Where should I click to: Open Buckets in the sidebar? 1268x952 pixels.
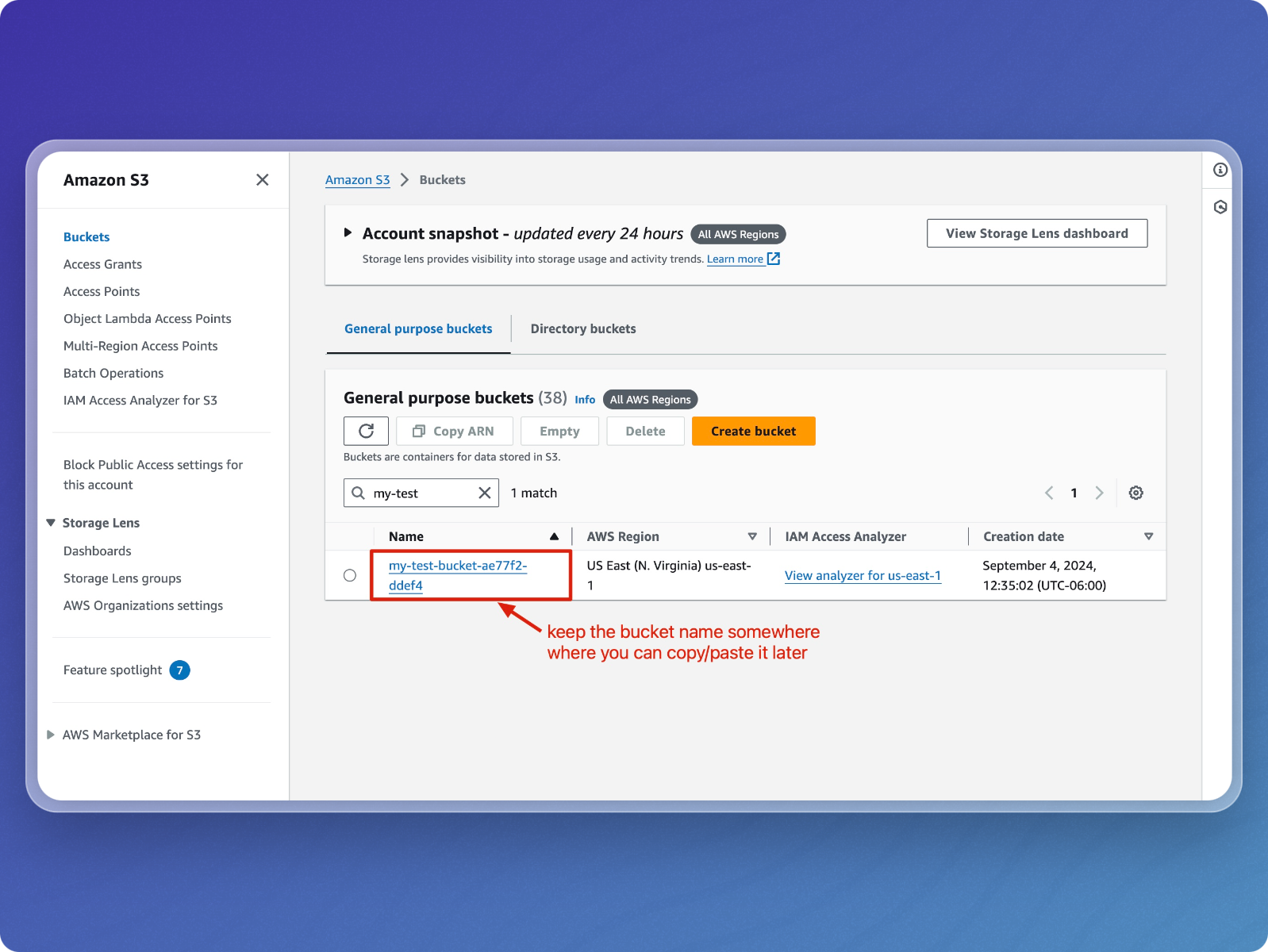[x=86, y=236]
